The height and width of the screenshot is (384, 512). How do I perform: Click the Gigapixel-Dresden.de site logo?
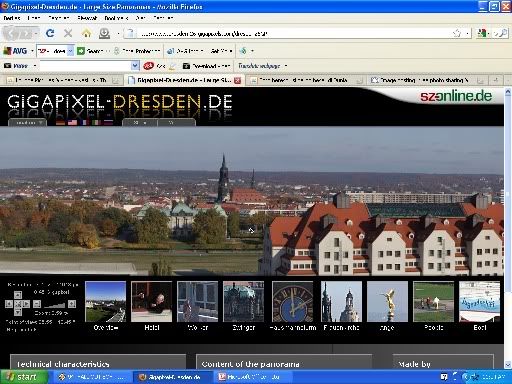(x=120, y=101)
